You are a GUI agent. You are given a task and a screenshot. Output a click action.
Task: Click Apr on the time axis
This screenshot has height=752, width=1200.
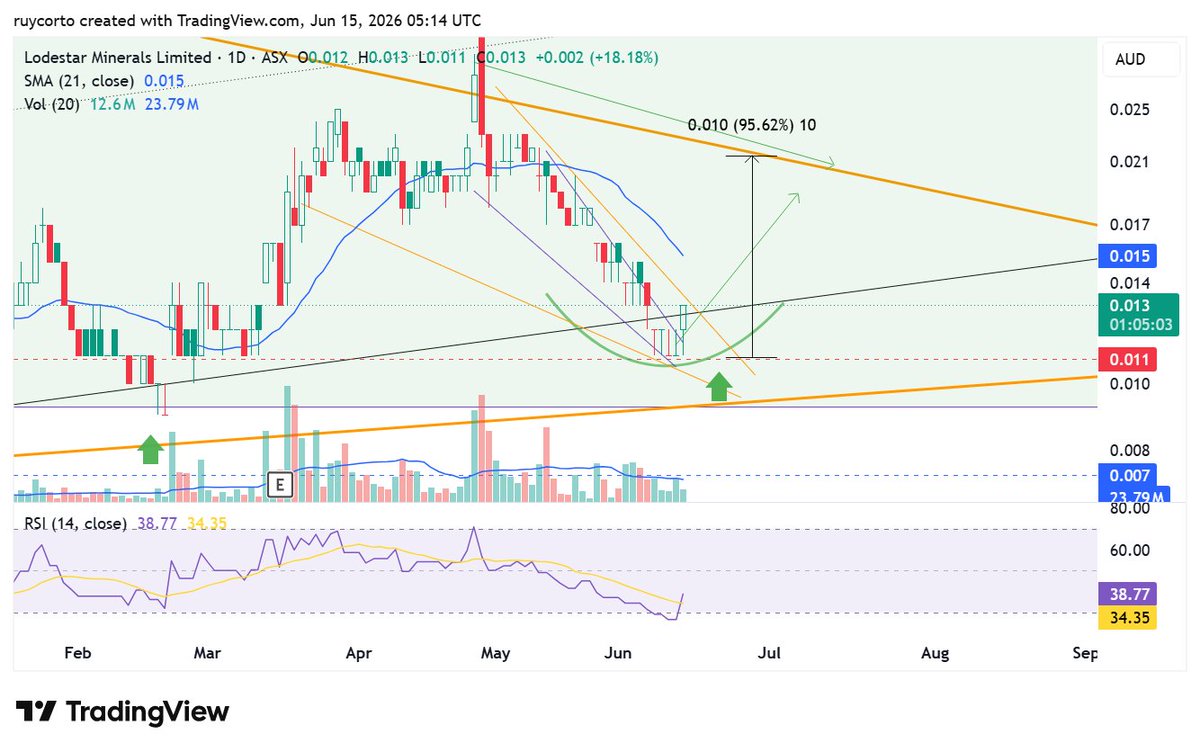(x=358, y=654)
